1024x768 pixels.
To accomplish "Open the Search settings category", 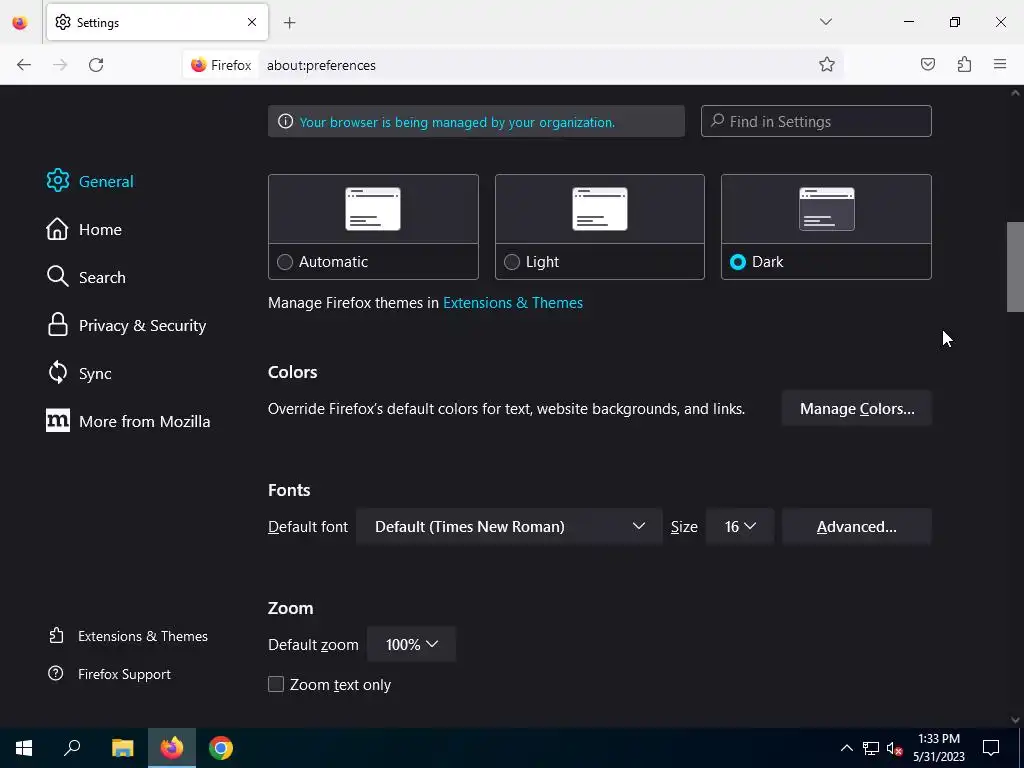I will click(86, 277).
